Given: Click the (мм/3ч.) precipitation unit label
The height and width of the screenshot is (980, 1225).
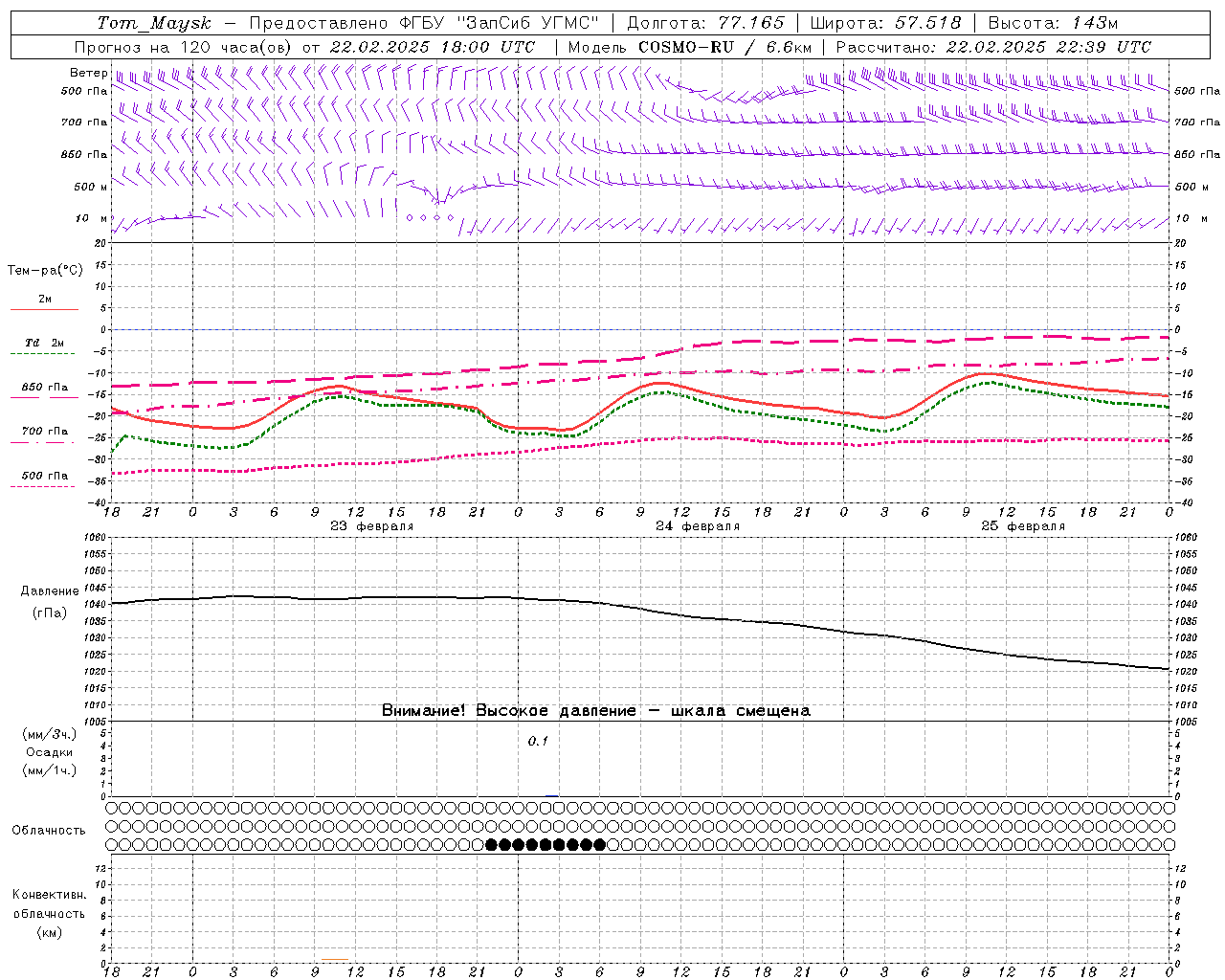Looking at the screenshot, I should [50, 734].
